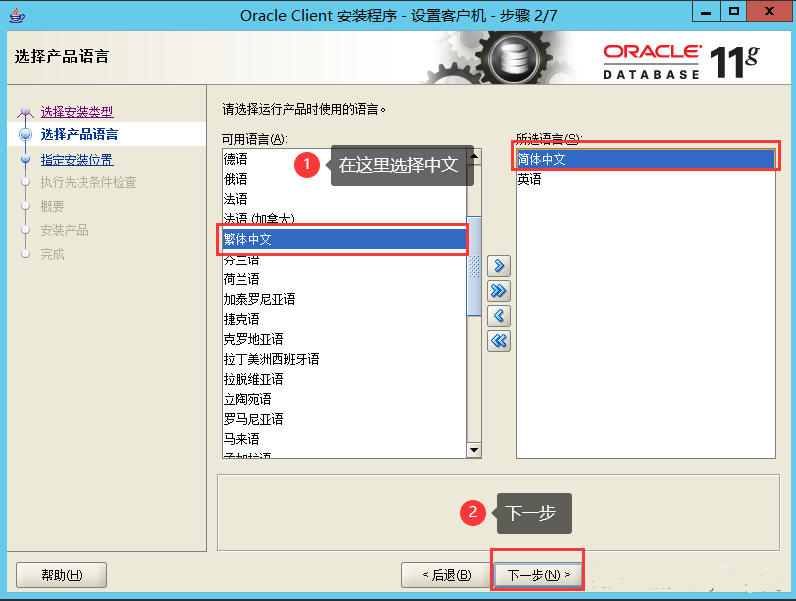This screenshot has width=796, height=601.
Task: Click the single right arrow add-language icon
Action: point(499,265)
